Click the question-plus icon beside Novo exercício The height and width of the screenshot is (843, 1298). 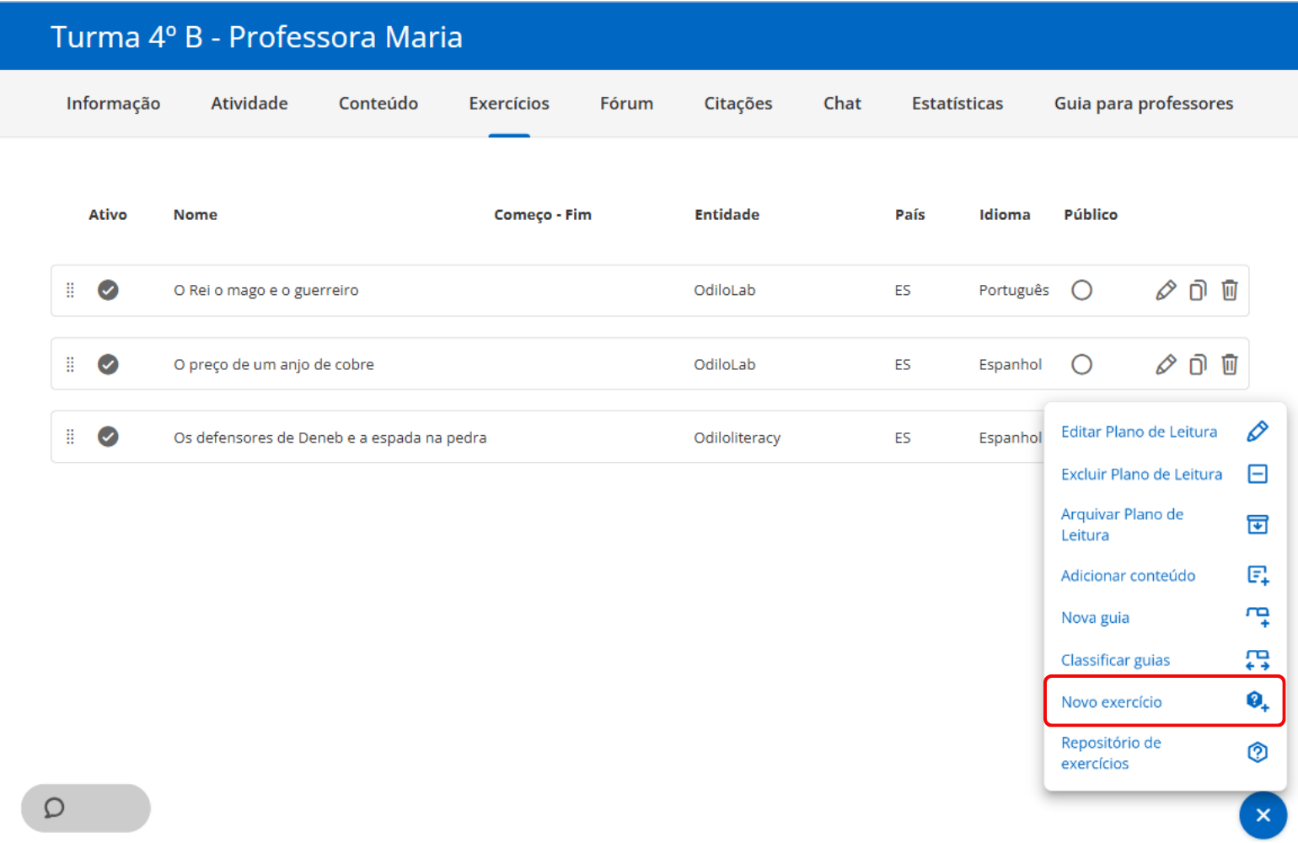1257,702
